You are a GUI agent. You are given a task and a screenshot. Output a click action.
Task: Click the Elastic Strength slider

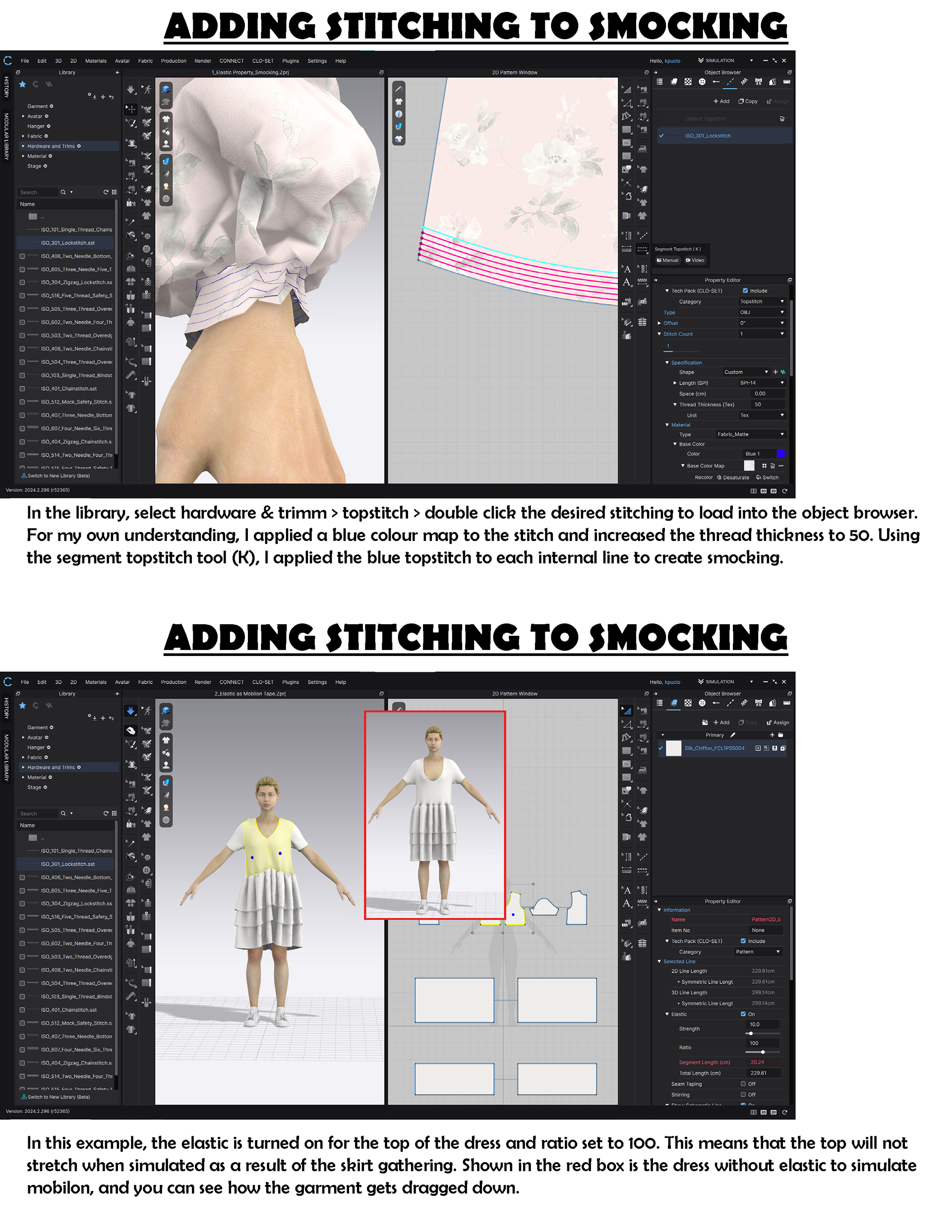click(763, 1033)
